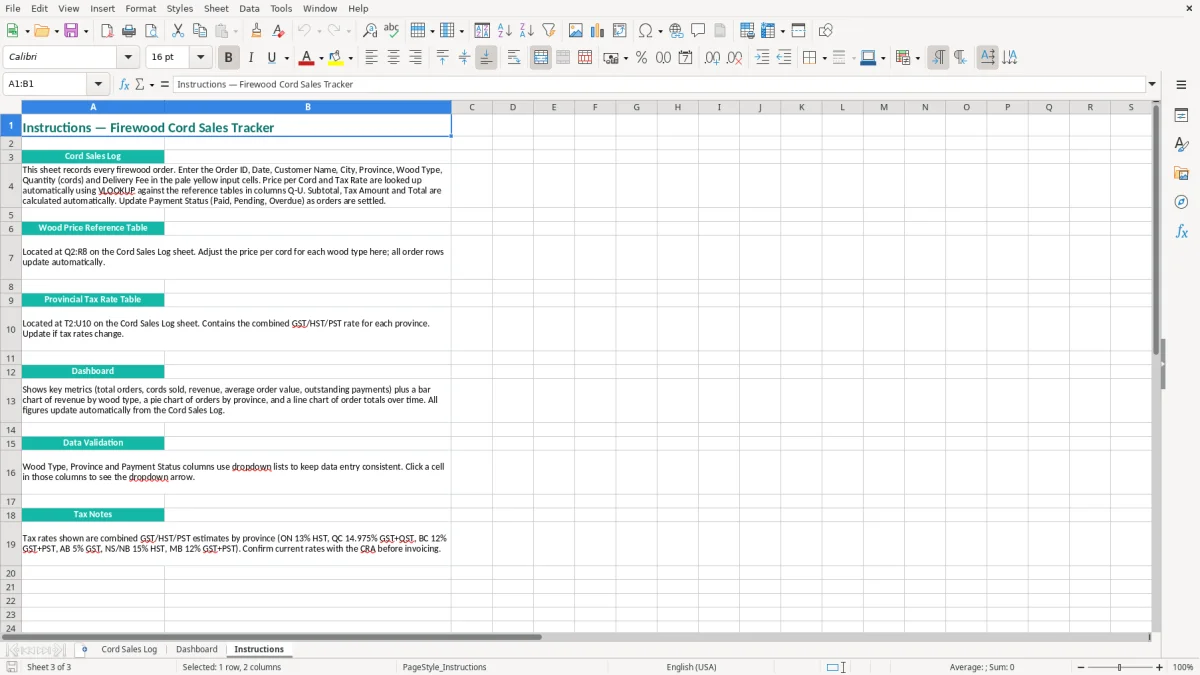Viewport: 1200px width, 675px height.
Task: Click the Cut scissors icon
Action: pyautogui.click(x=178, y=31)
